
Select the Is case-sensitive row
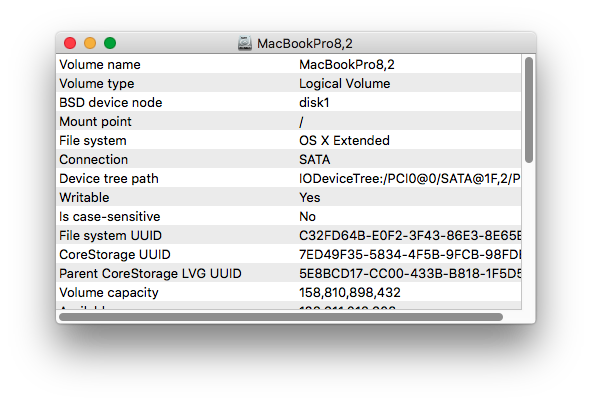(289, 216)
